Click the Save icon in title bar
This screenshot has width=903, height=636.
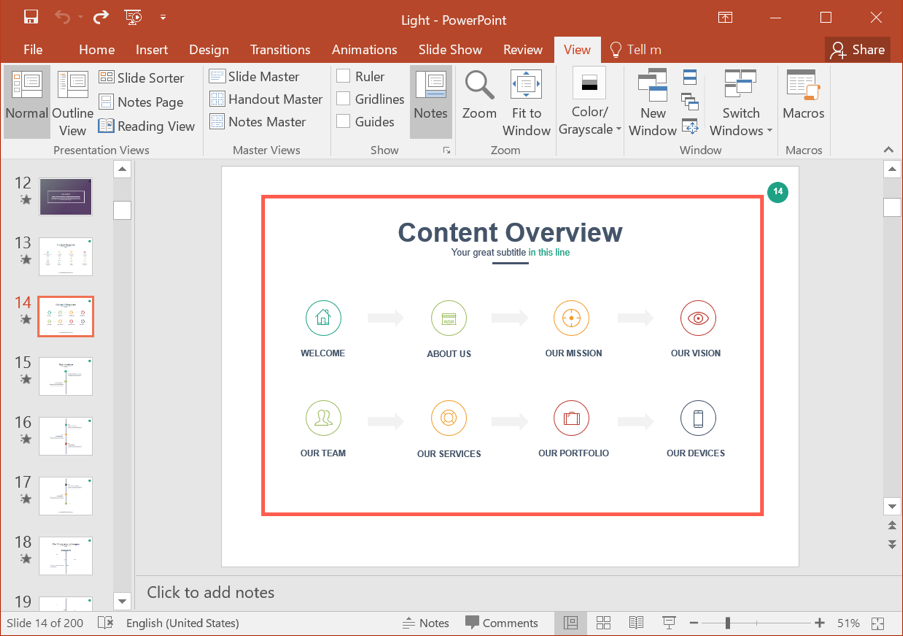click(30, 17)
